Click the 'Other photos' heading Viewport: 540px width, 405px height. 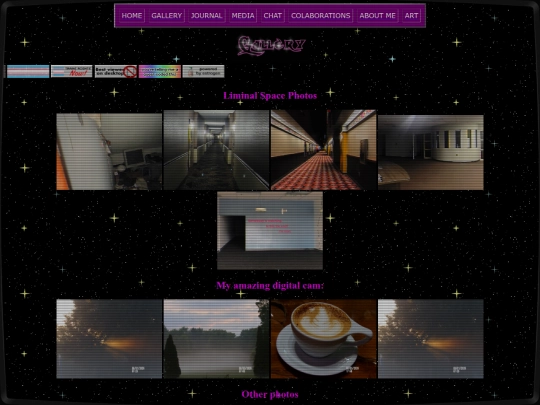click(270, 394)
